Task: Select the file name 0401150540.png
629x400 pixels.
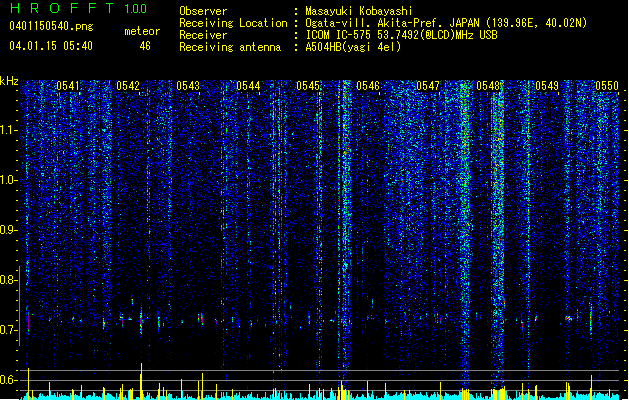Action: pyautogui.click(x=51, y=26)
